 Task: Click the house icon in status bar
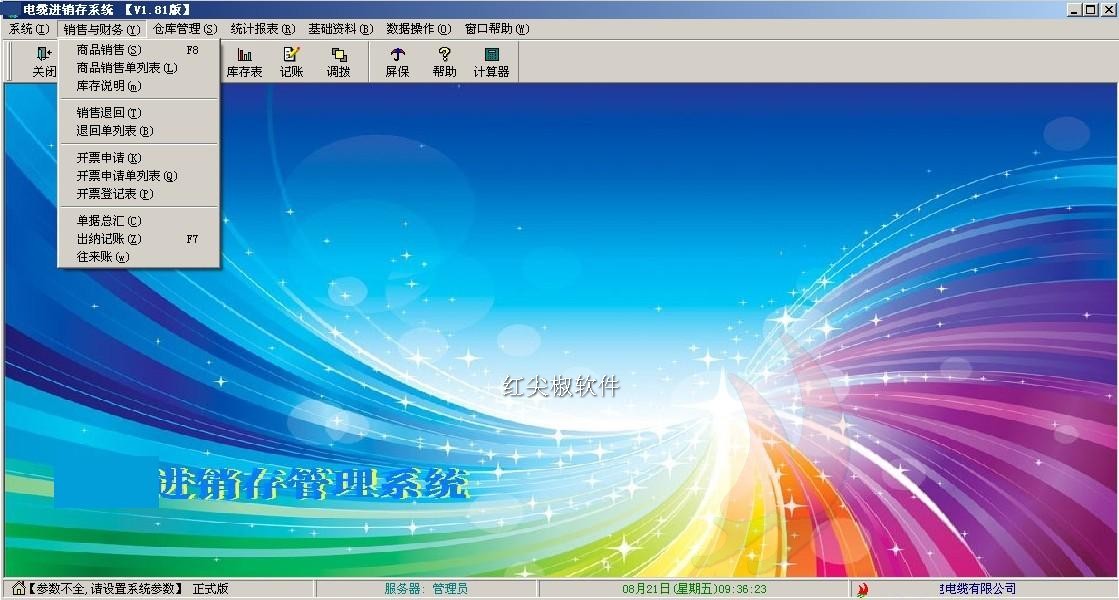tap(19, 589)
